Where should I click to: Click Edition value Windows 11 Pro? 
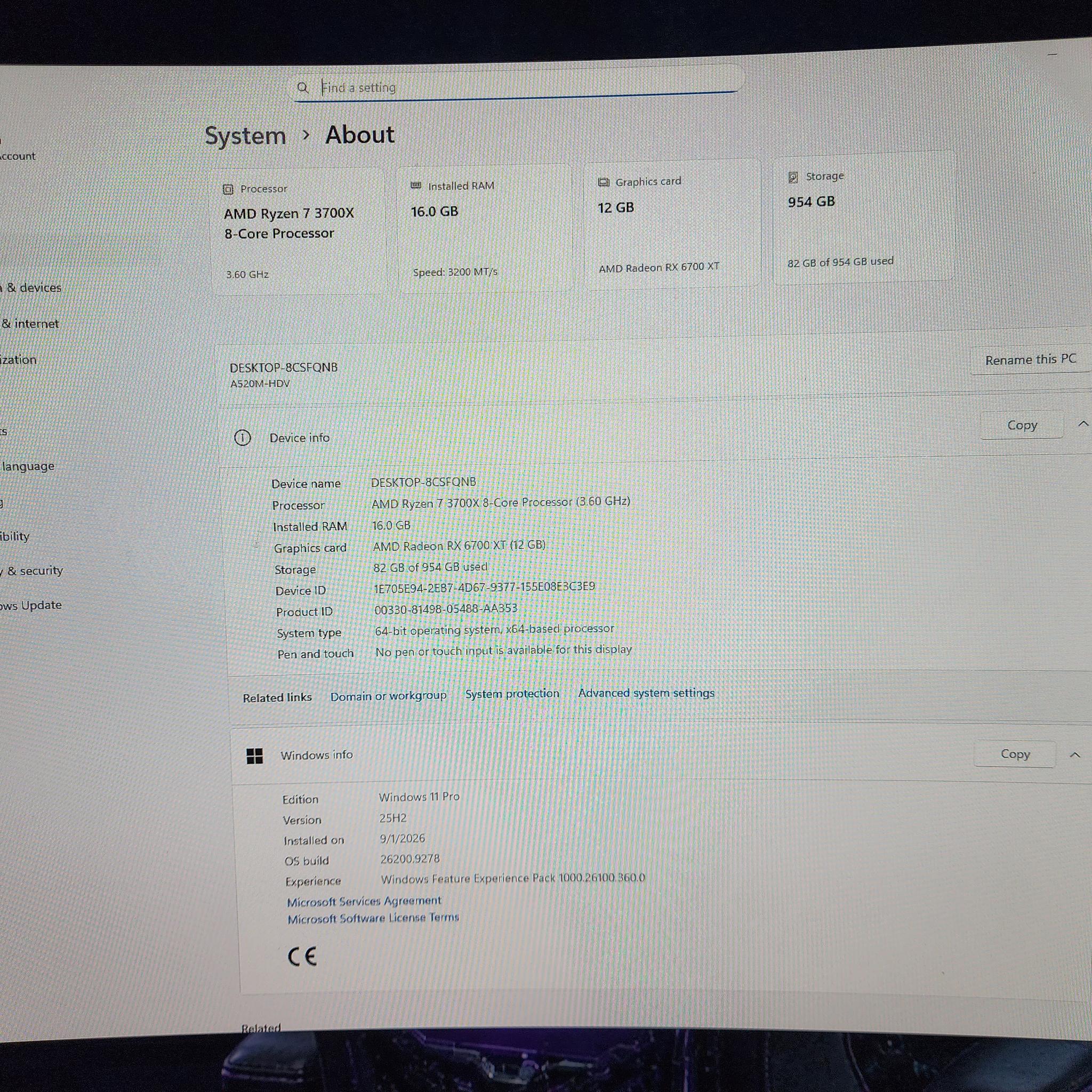(x=419, y=797)
